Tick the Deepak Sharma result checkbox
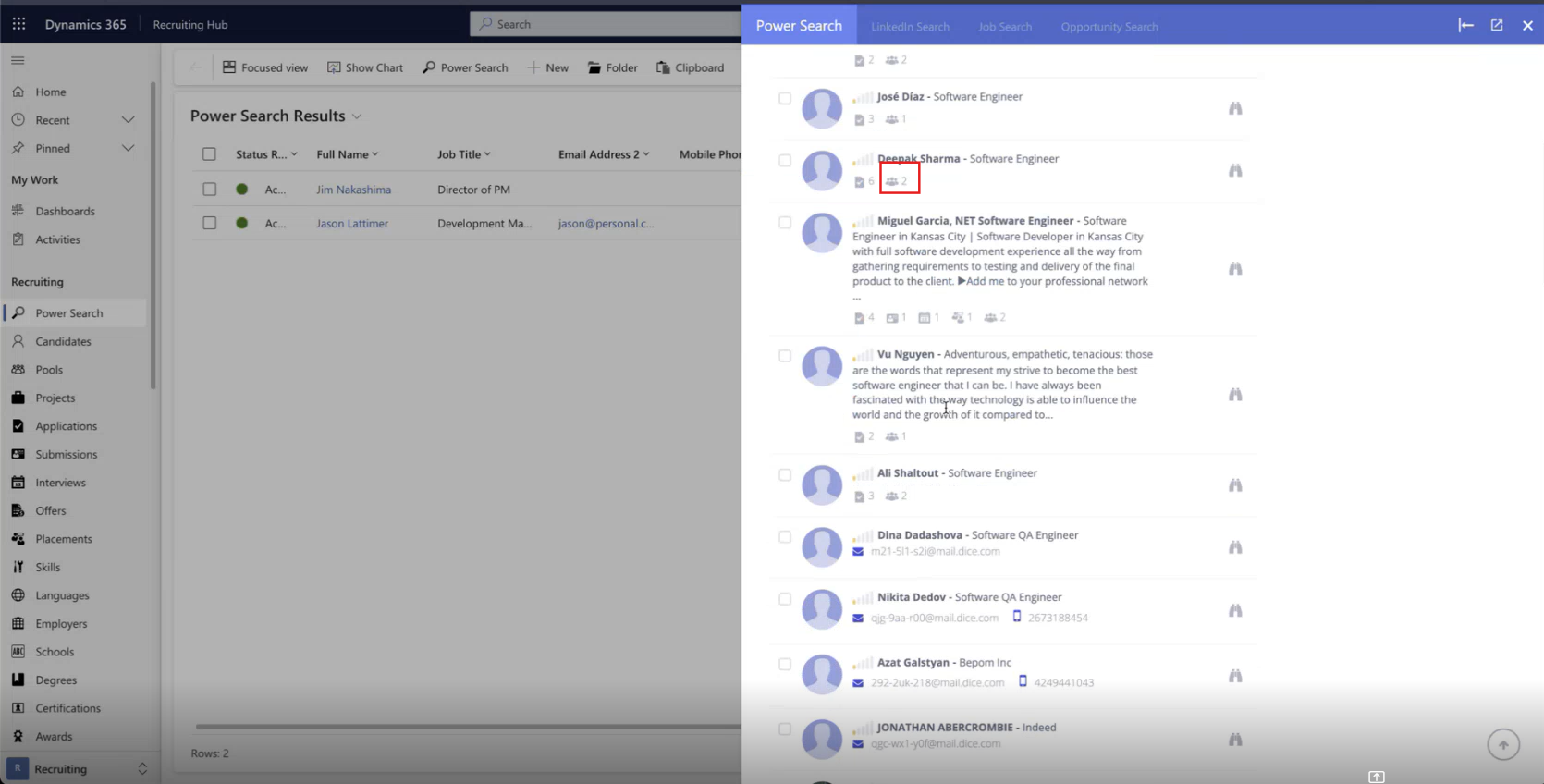The image size is (1544, 784). tap(785, 160)
